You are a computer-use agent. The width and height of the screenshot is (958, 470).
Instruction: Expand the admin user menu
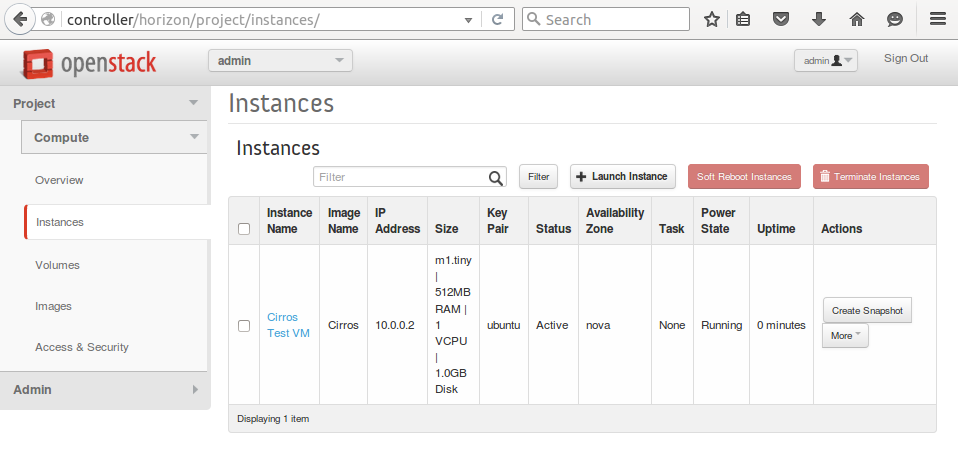825,61
